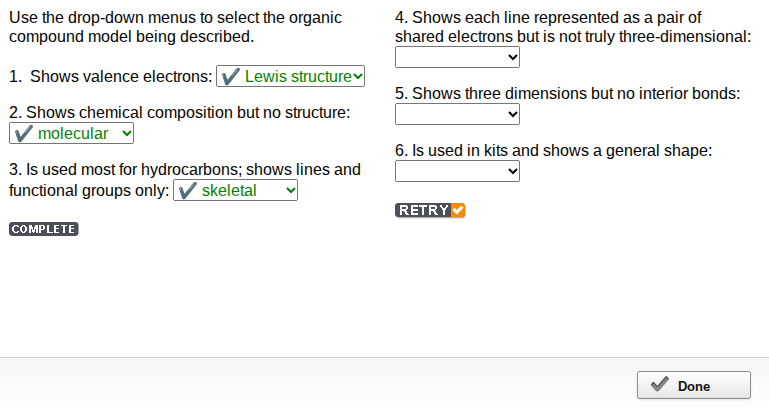Screen dimensions: 769x408
Task: Open the Lewis structure dropdown for question 1
Action: tap(290, 76)
